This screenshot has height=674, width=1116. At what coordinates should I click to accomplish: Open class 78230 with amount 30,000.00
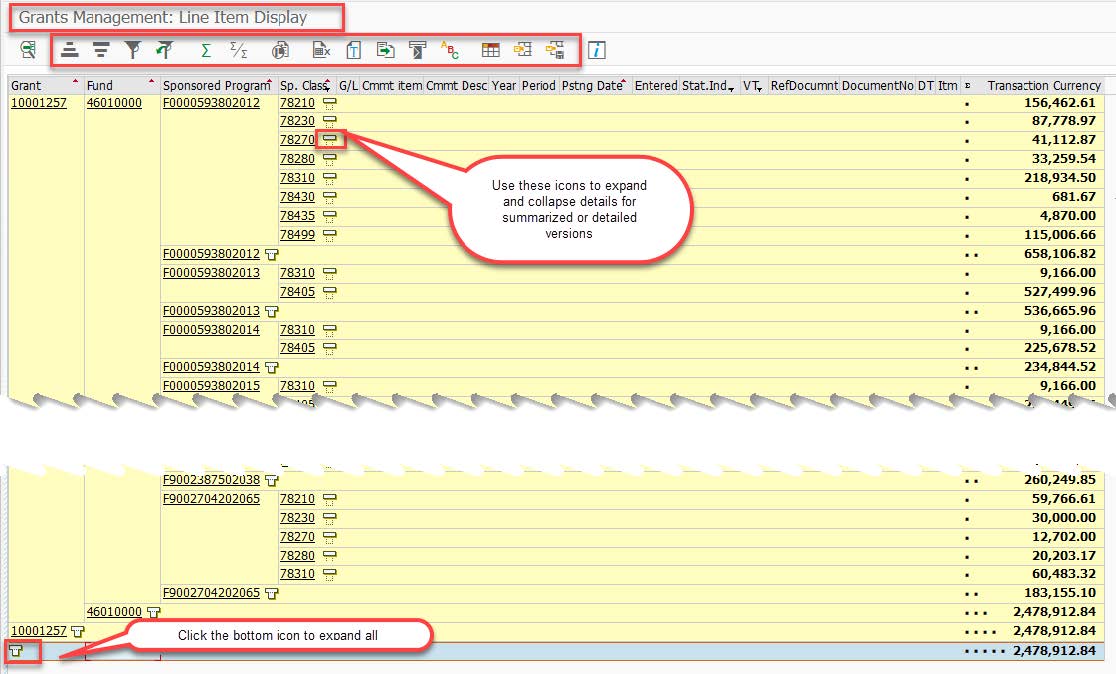click(x=297, y=517)
